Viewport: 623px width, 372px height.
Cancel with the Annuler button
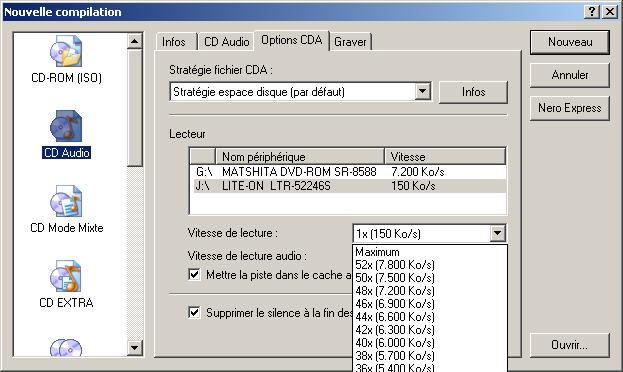click(x=570, y=75)
